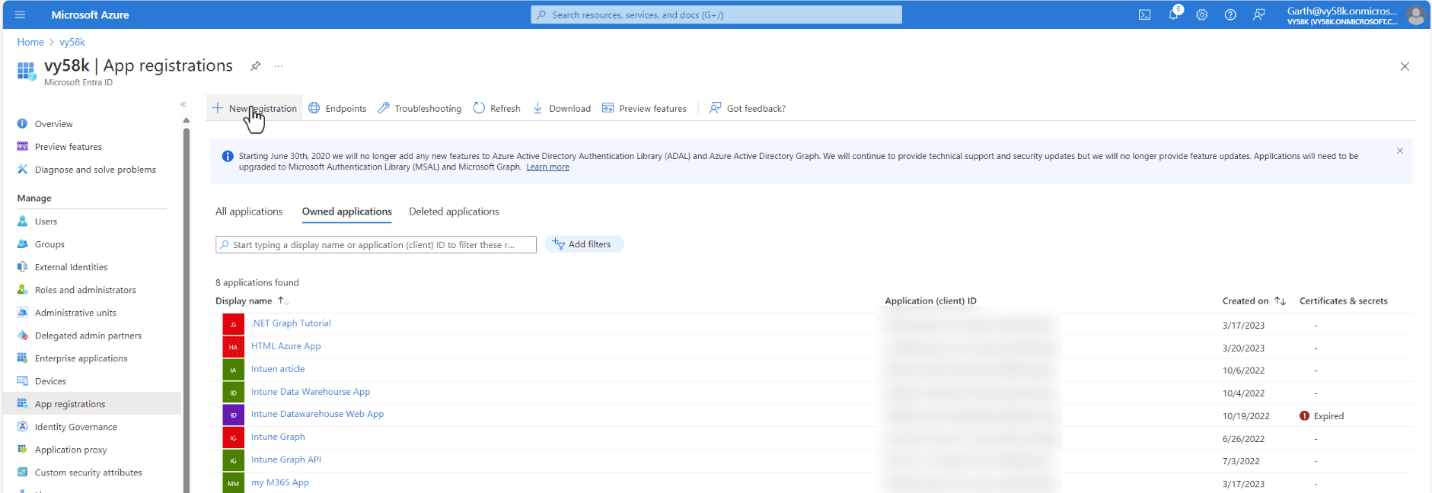Open Delegated admin partners
The image size is (1432, 493).
coord(88,336)
